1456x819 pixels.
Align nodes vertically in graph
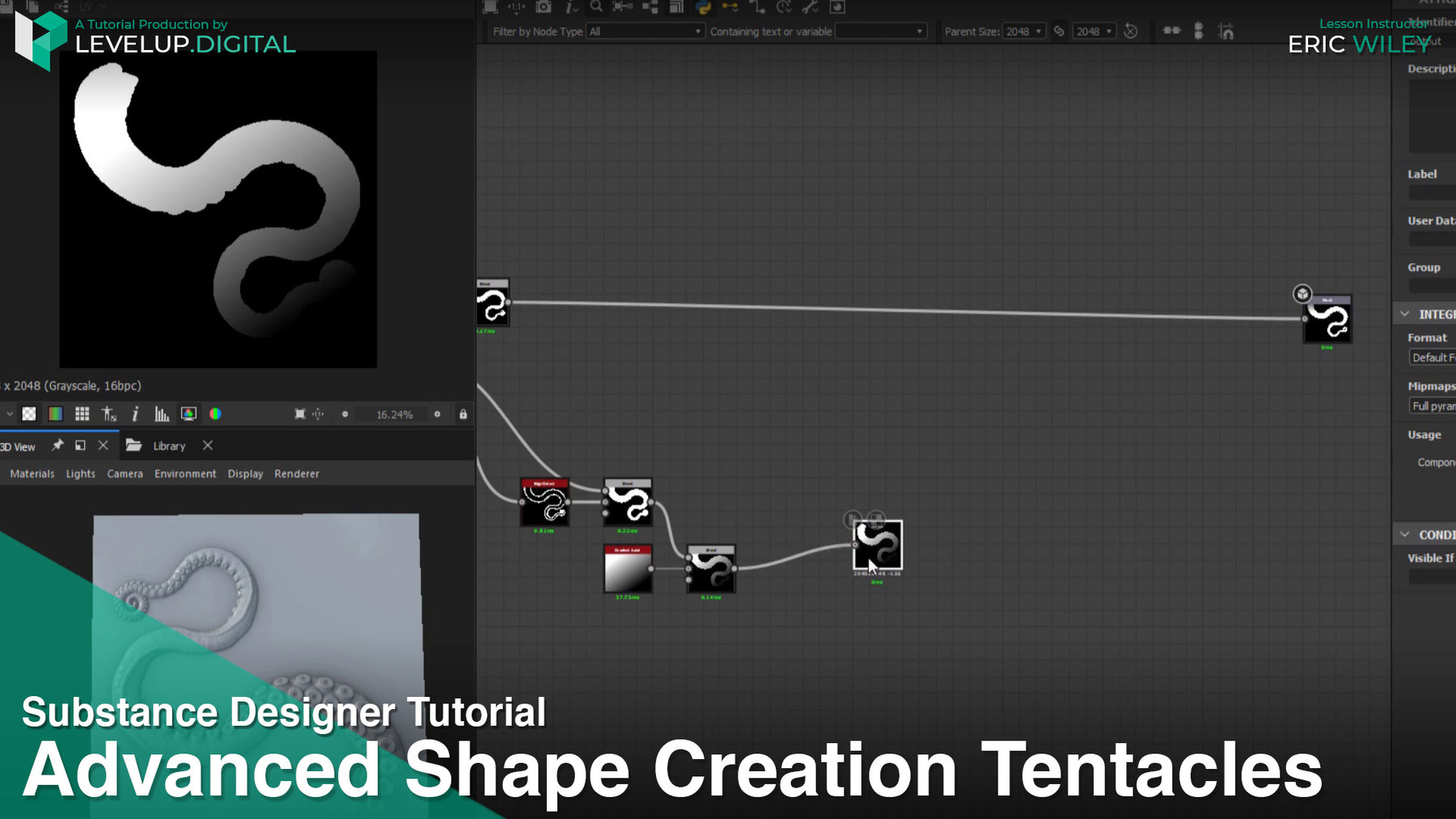tap(1199, 31)
